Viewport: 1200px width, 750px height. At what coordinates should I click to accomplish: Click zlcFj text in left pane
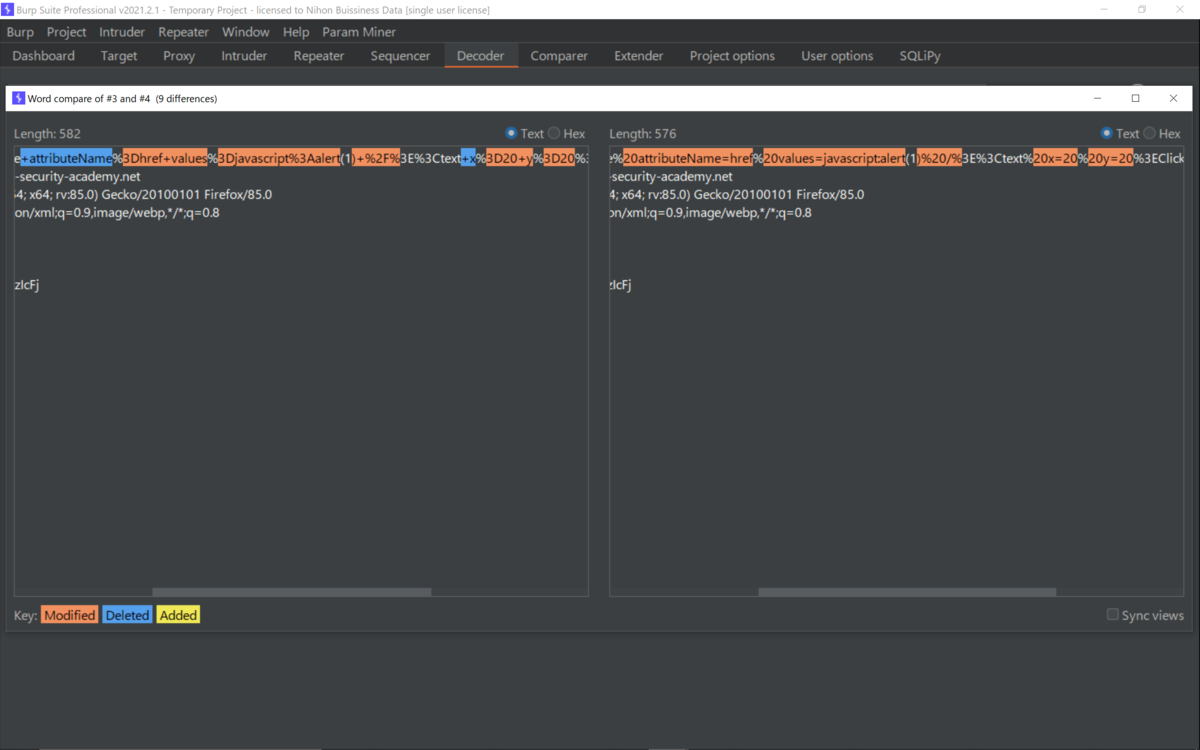(x=27, y=285)
